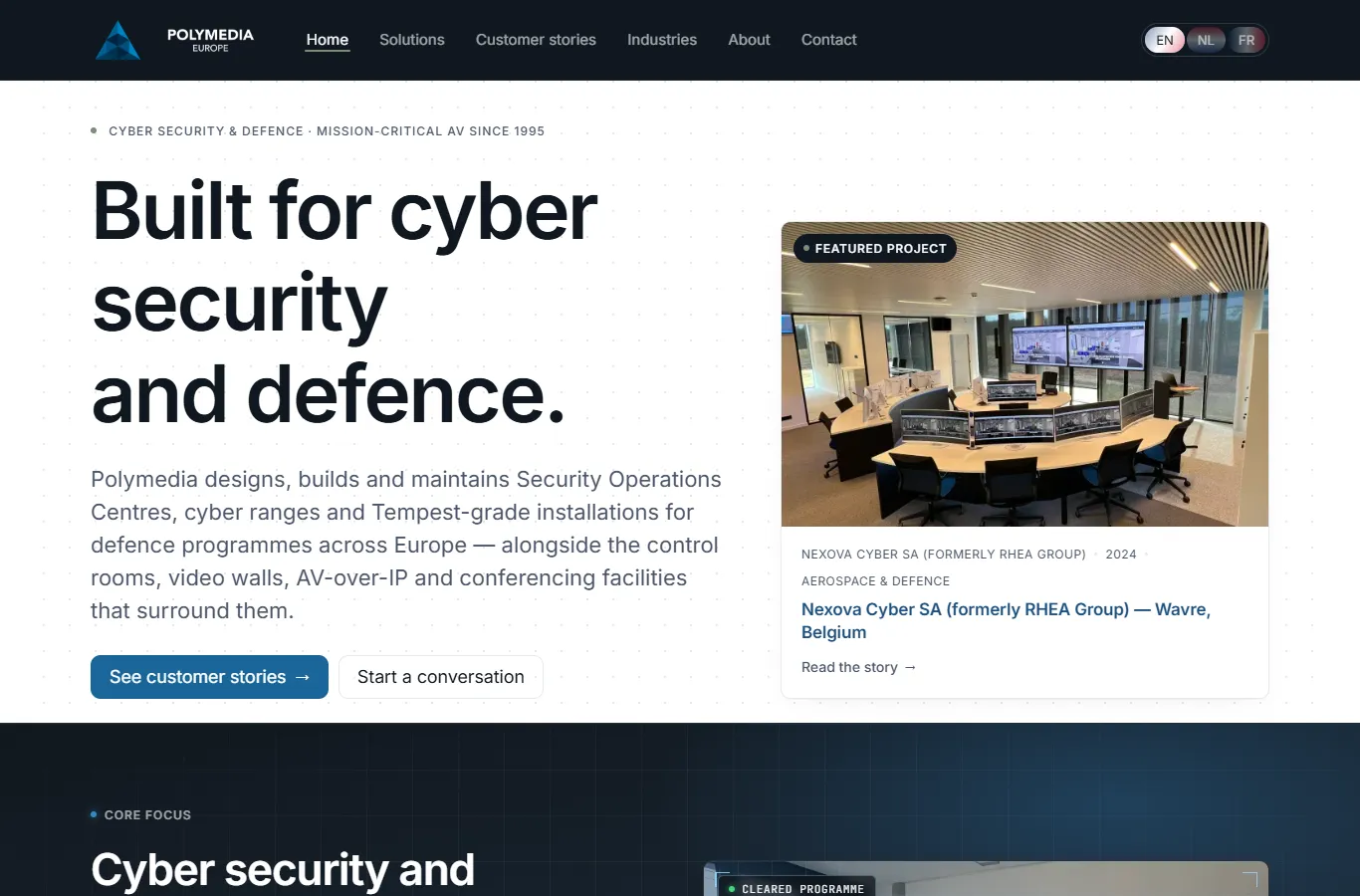The height and width of the screenshot is (896, 1360).
Task: Switch language to NL
Action: pos(1206,40)
